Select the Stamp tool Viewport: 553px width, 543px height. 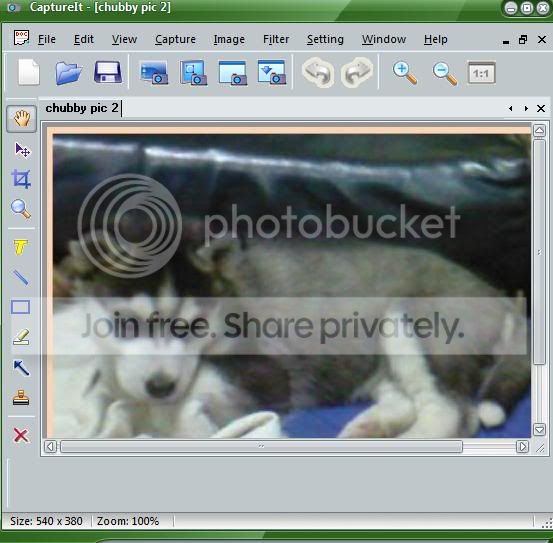pos(21,398)
